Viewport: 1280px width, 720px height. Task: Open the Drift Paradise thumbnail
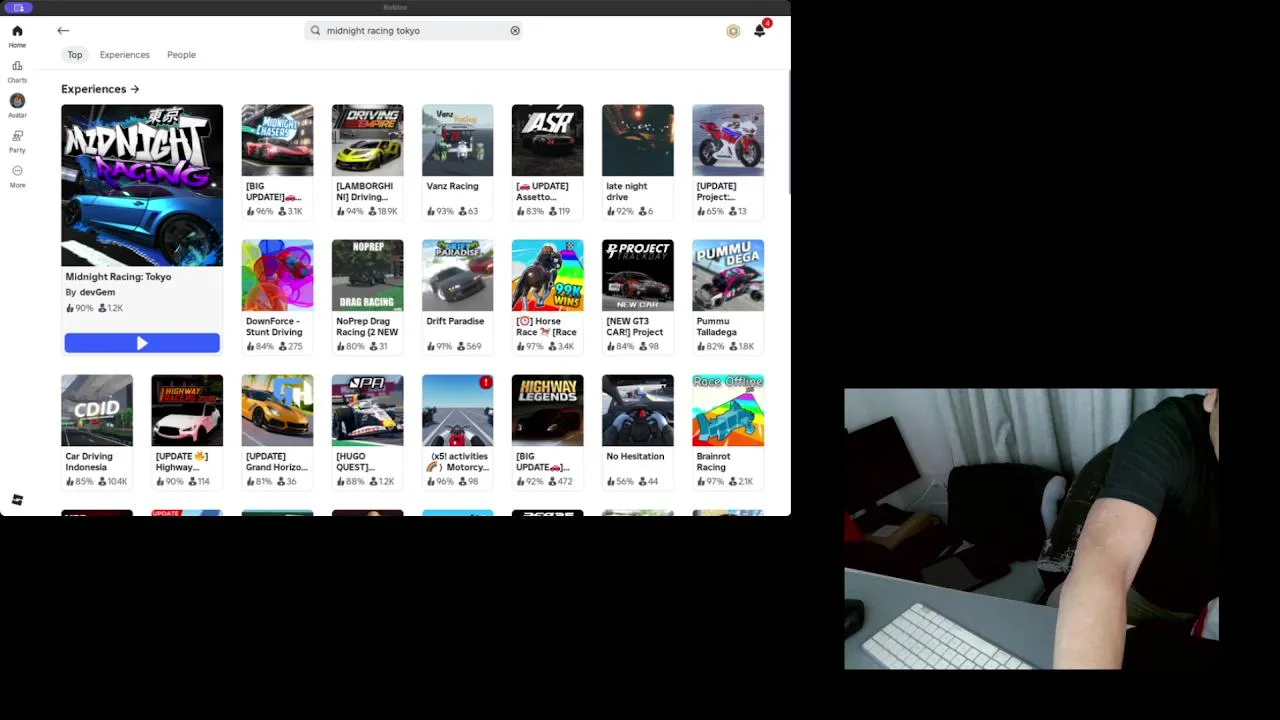pos(457,275)
